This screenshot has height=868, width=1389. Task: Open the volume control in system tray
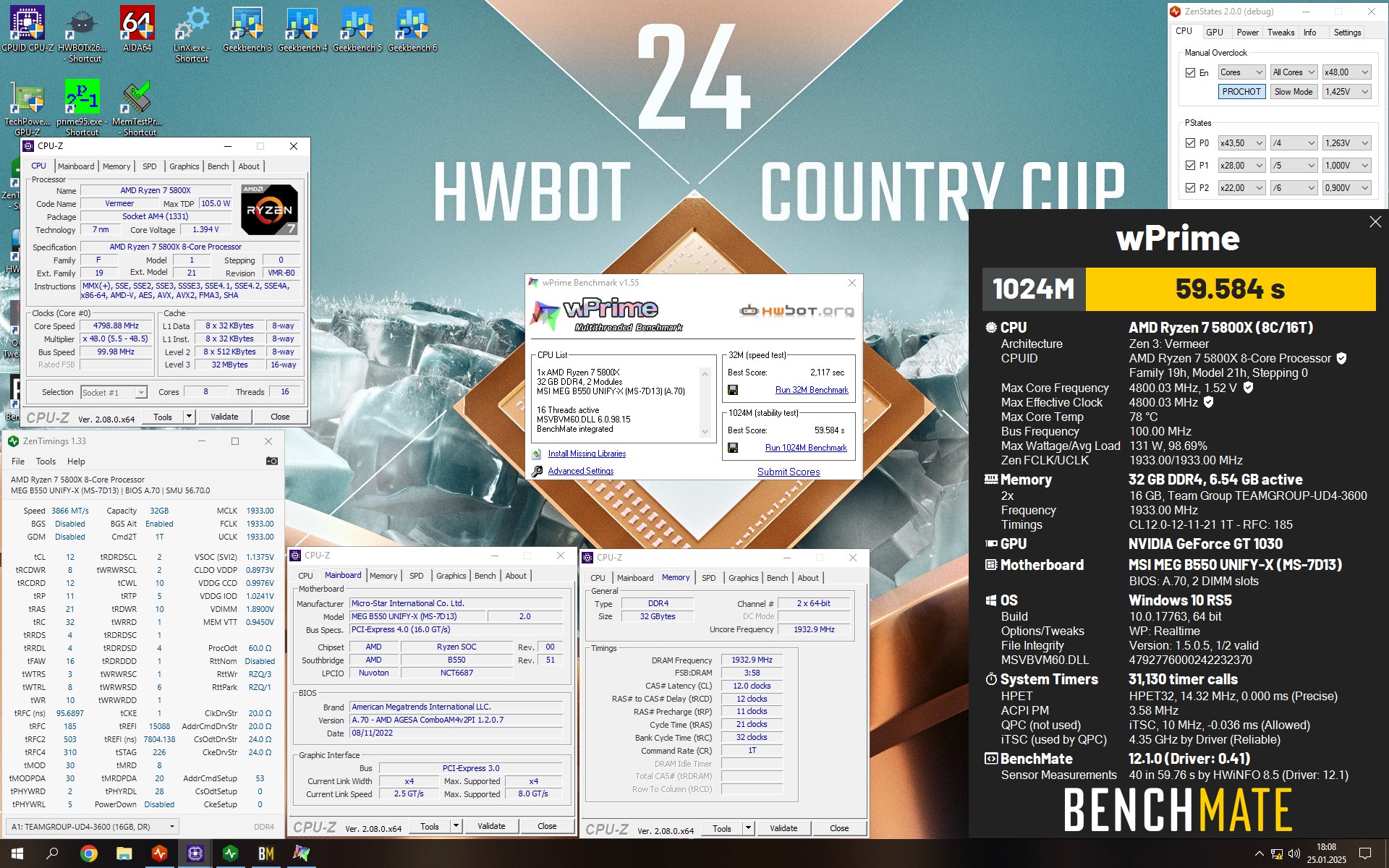pyautogui.click(x=1294, y=854)
